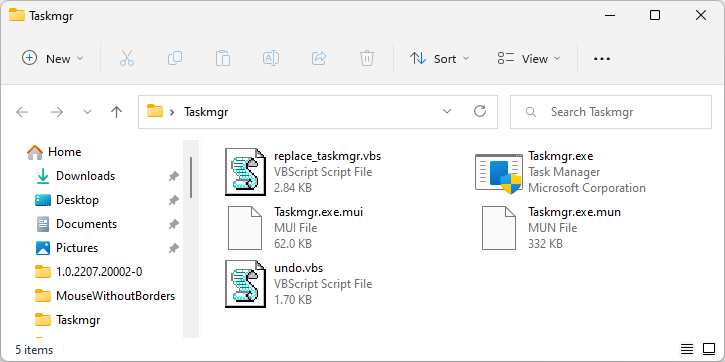The image size is (725, 362).
Task: Open Home in the navigation pane
Action: [x=54, y=152]
